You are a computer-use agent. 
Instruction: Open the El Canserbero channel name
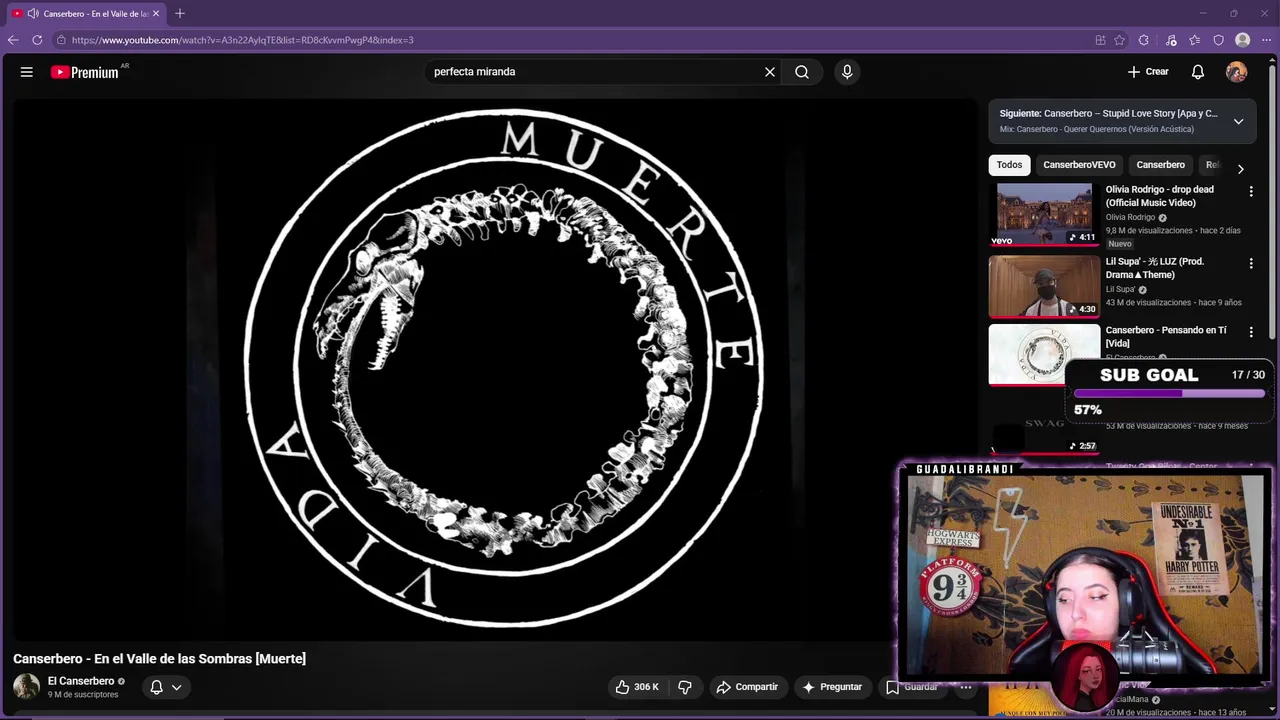81,681
